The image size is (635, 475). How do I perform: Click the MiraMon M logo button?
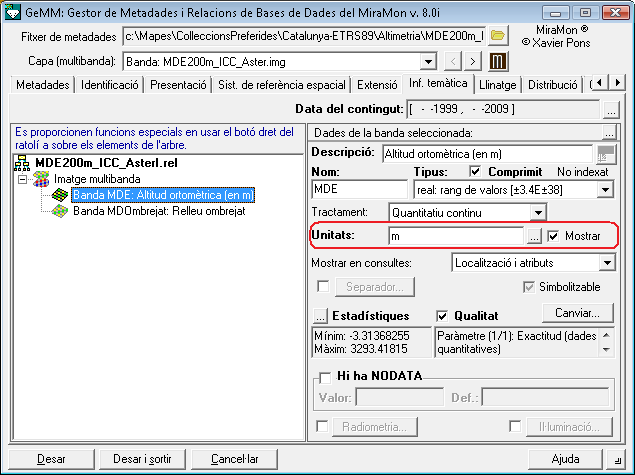(x=498, y=62)
